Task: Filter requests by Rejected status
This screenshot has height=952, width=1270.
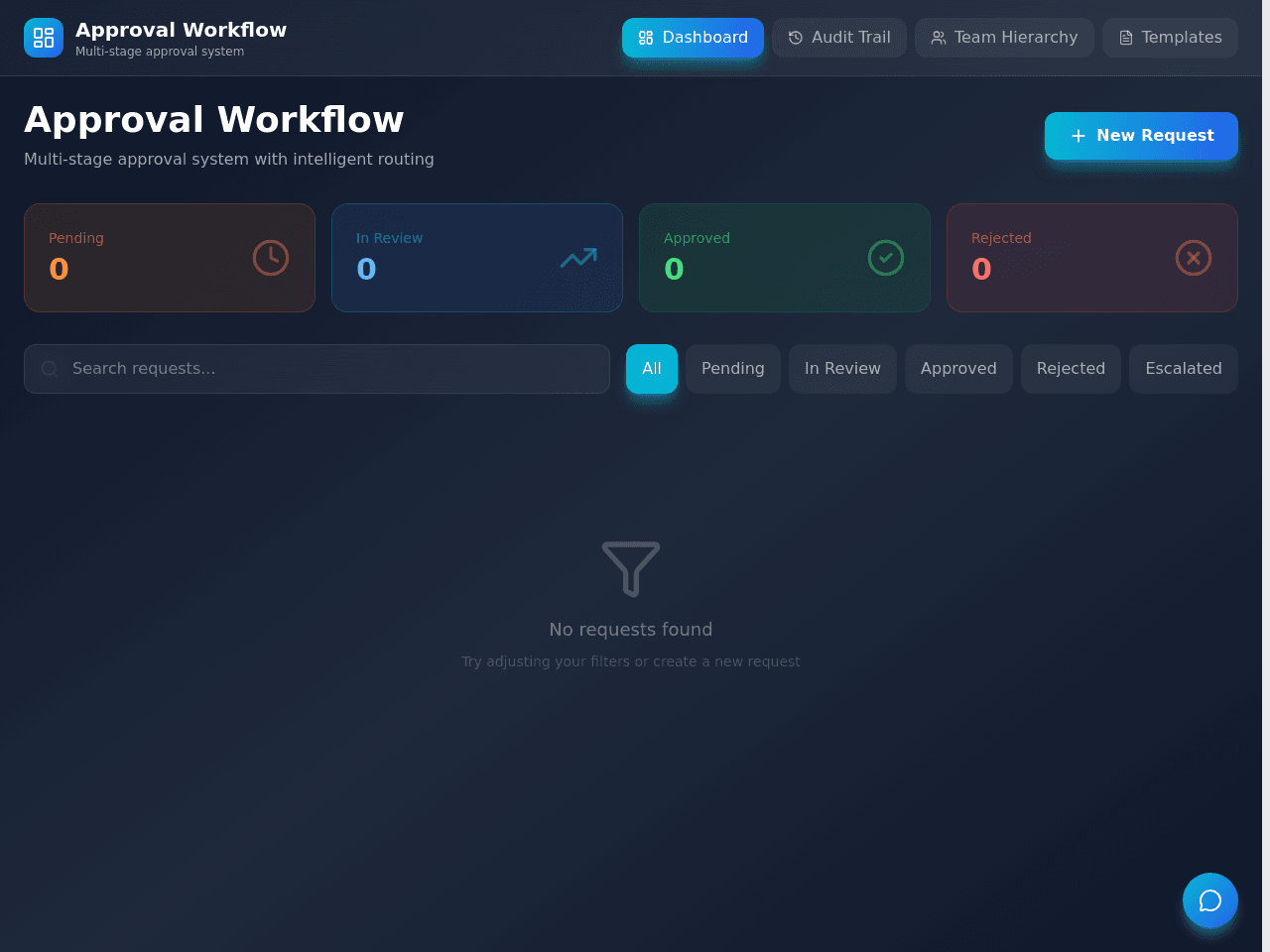Action: coord(1071,369)
